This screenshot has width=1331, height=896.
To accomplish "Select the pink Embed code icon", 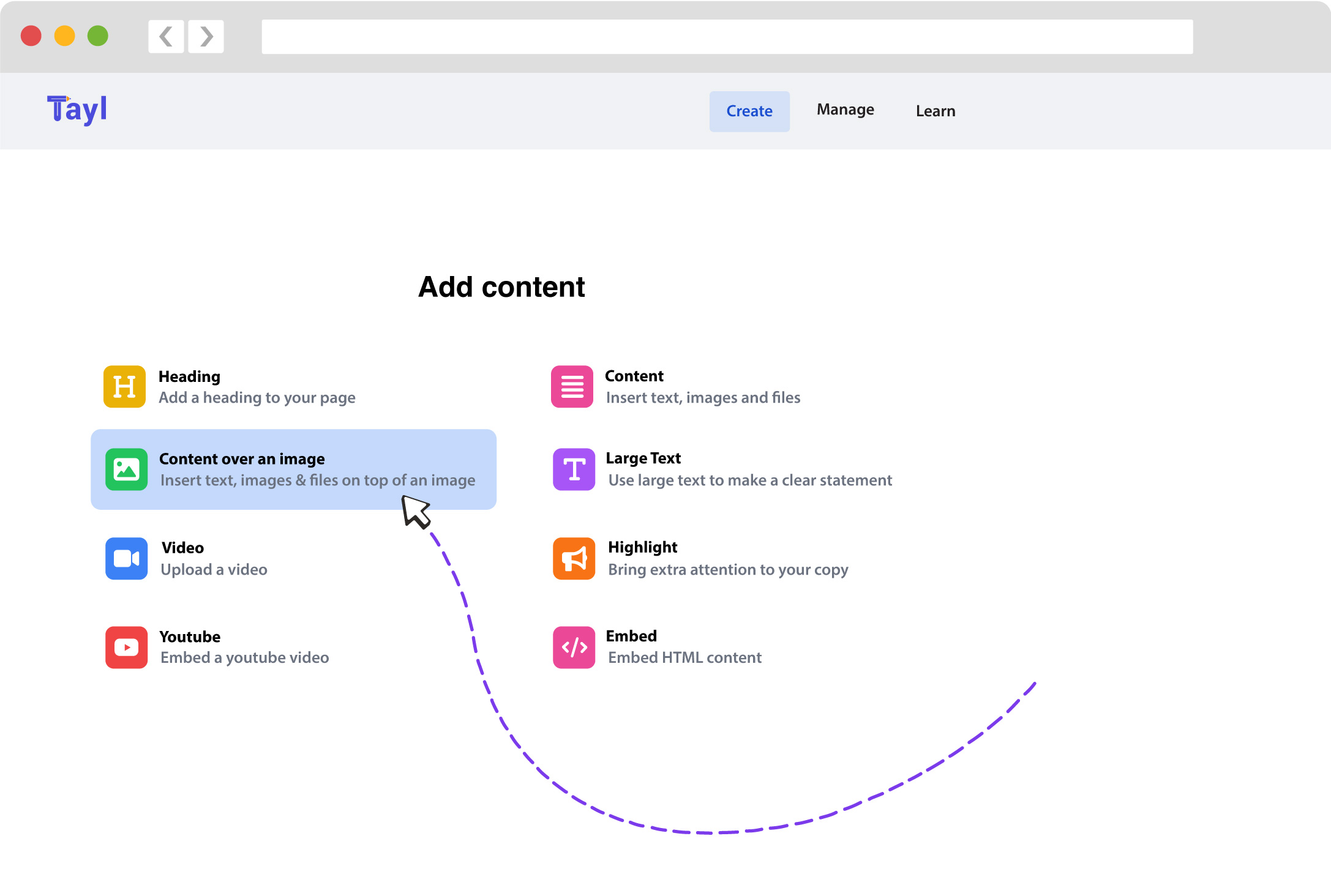I will 574,647.
